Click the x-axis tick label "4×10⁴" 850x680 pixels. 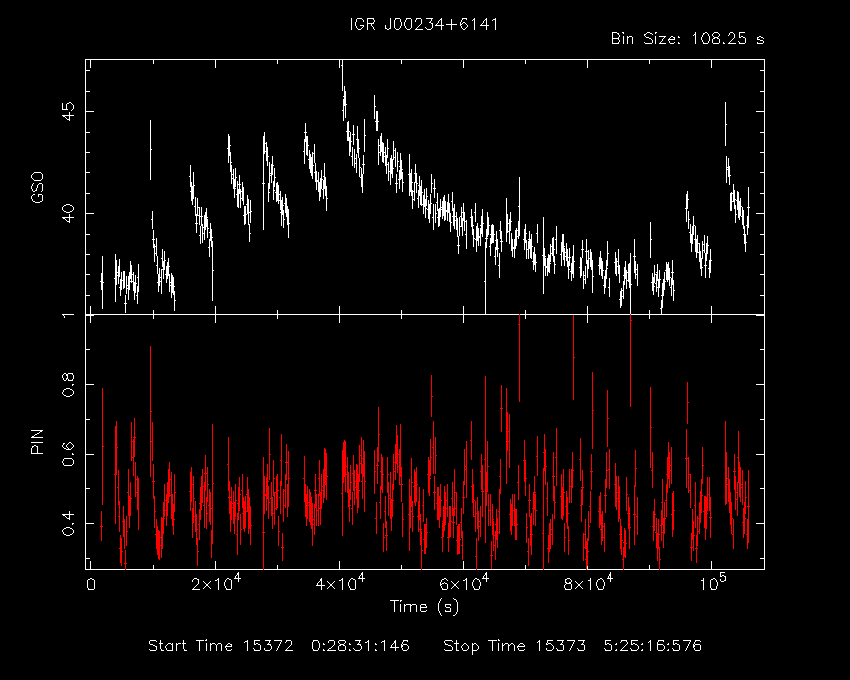340,583
